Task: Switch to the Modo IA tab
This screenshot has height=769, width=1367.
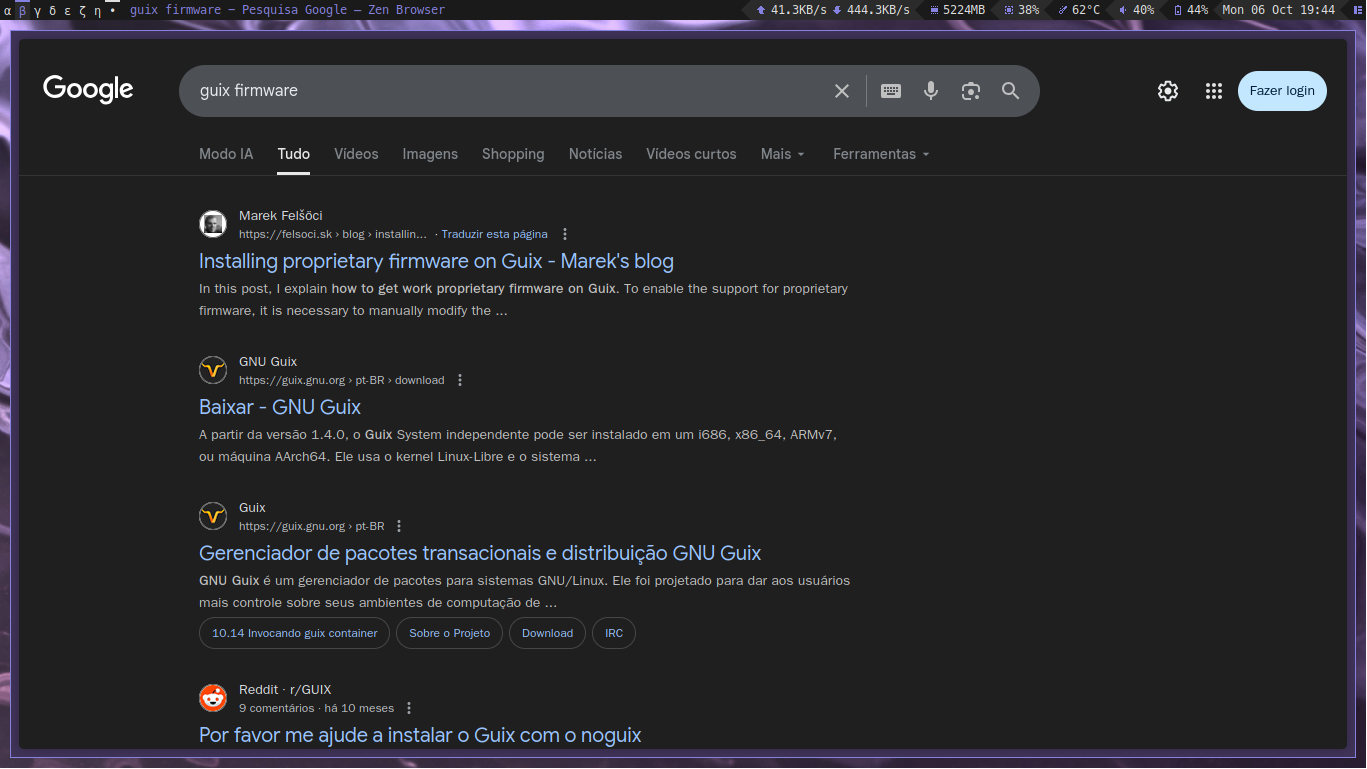Action: [226, 154]
